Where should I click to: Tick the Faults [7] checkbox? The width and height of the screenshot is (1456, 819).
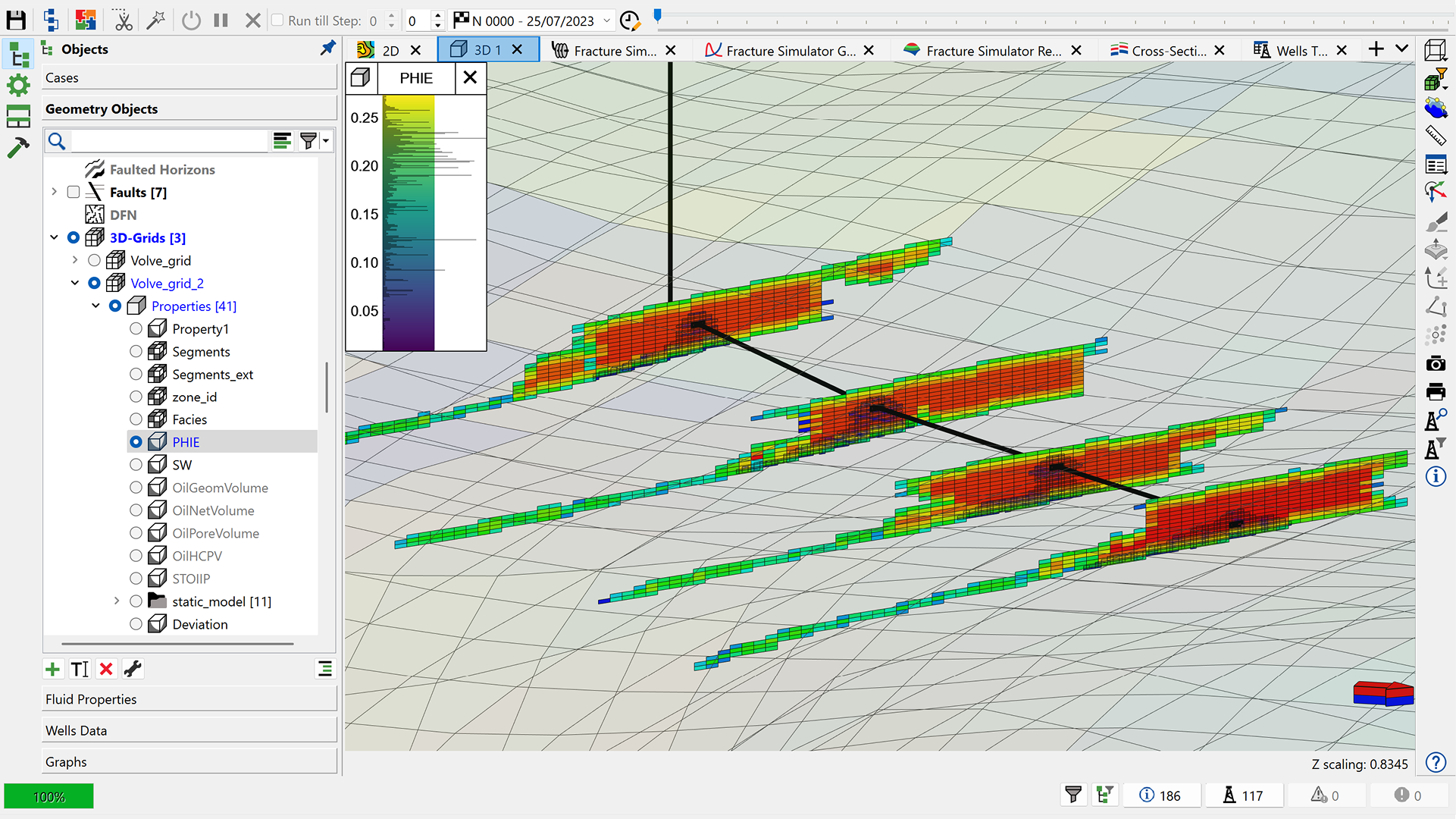(x=74, y=192)
